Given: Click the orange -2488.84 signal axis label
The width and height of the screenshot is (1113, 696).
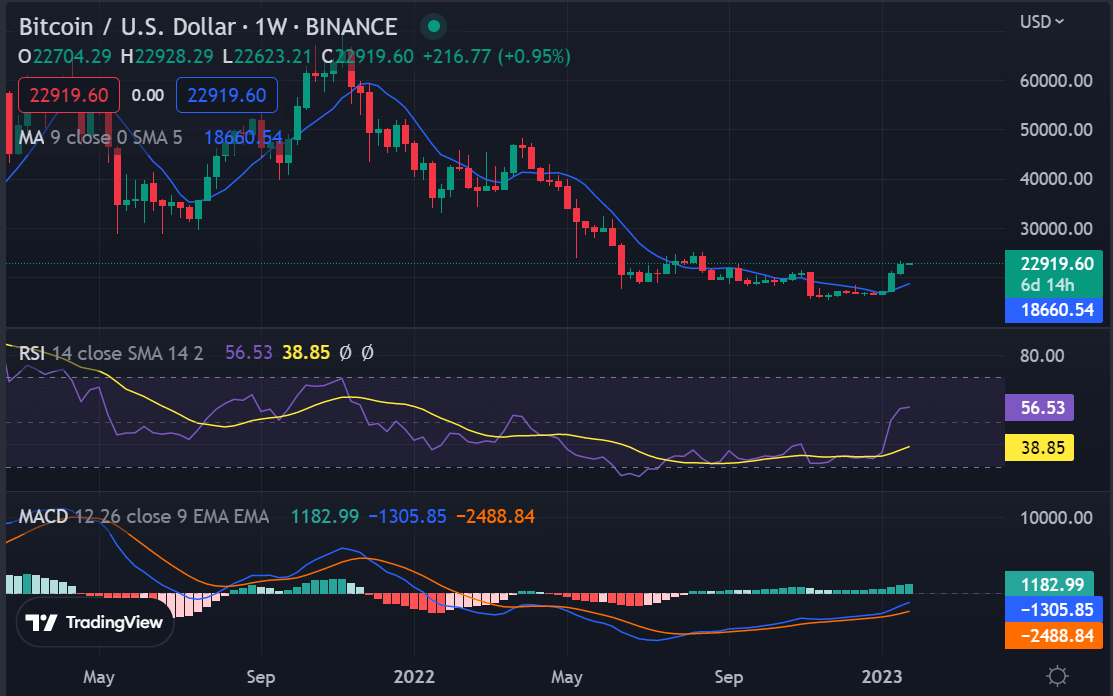Looking at the screenshot, I should pyautogui.click(x=1054, y=636).
